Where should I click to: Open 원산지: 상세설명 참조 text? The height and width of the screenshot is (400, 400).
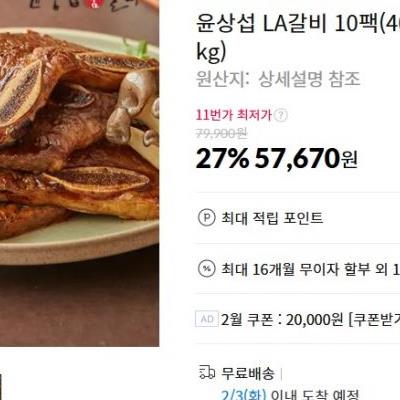278,79
